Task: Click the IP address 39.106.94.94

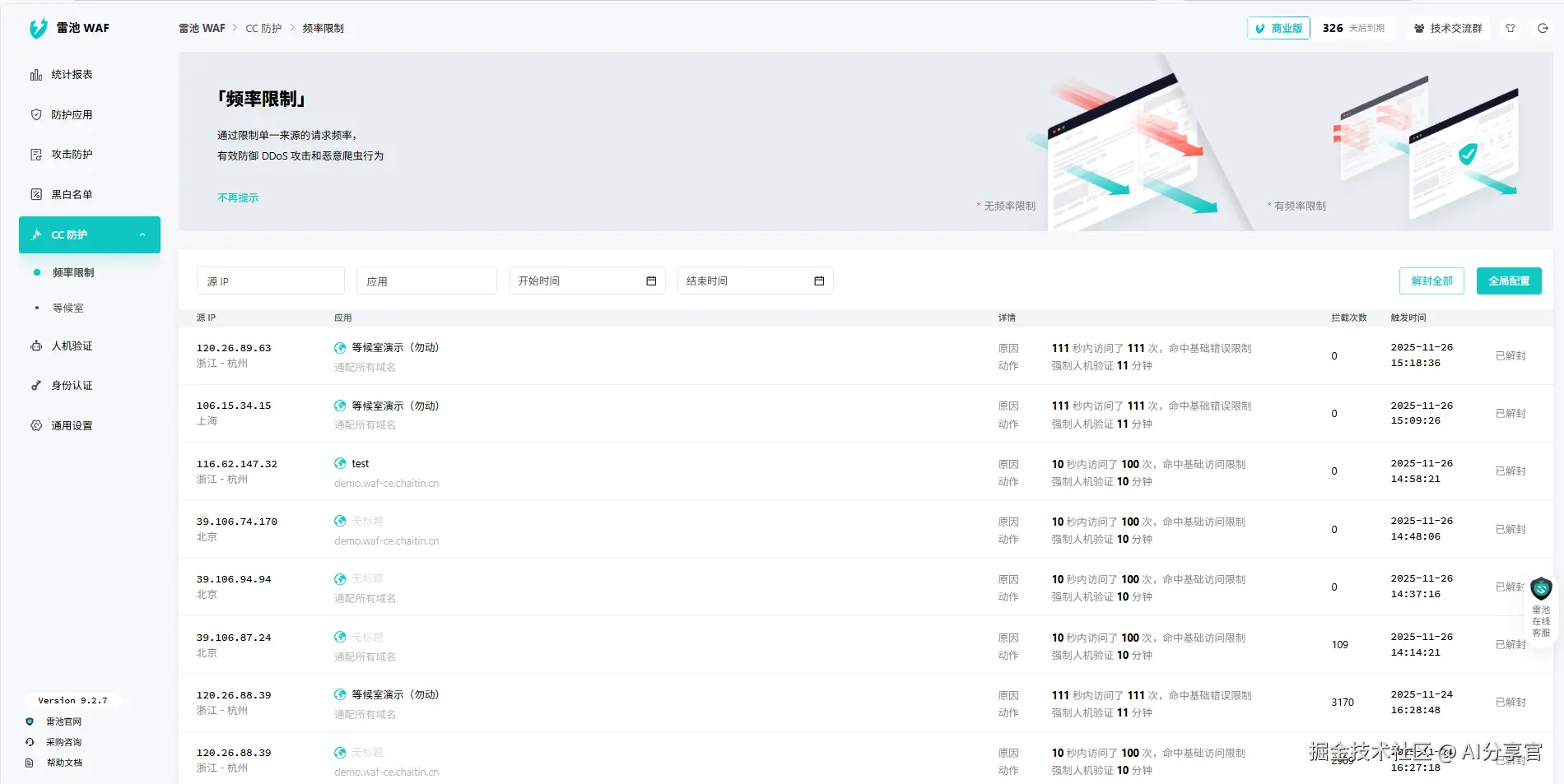Action: click(x=234, y=580)
